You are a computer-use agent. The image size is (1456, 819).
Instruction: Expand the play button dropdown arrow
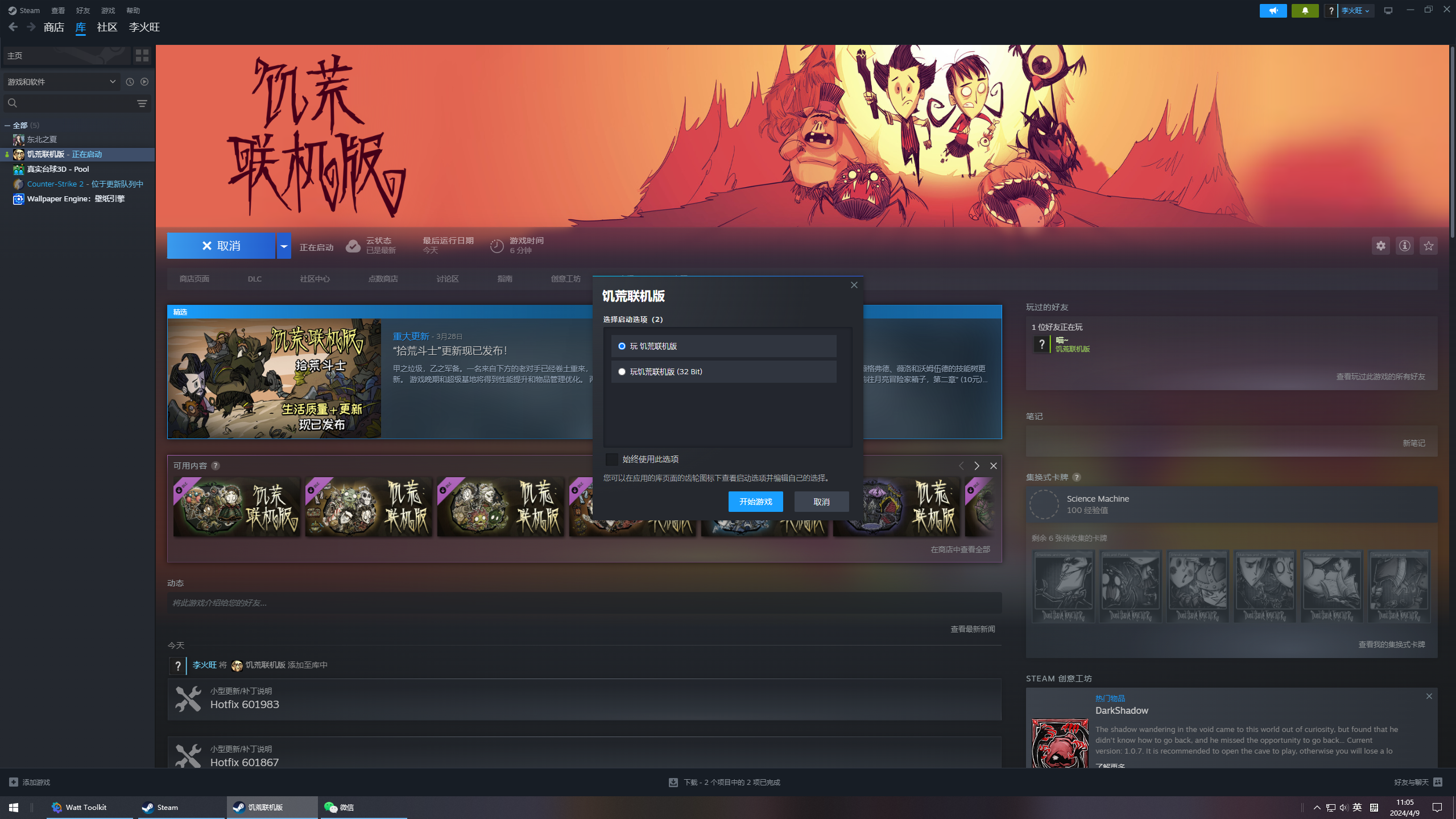pos(284,246)
